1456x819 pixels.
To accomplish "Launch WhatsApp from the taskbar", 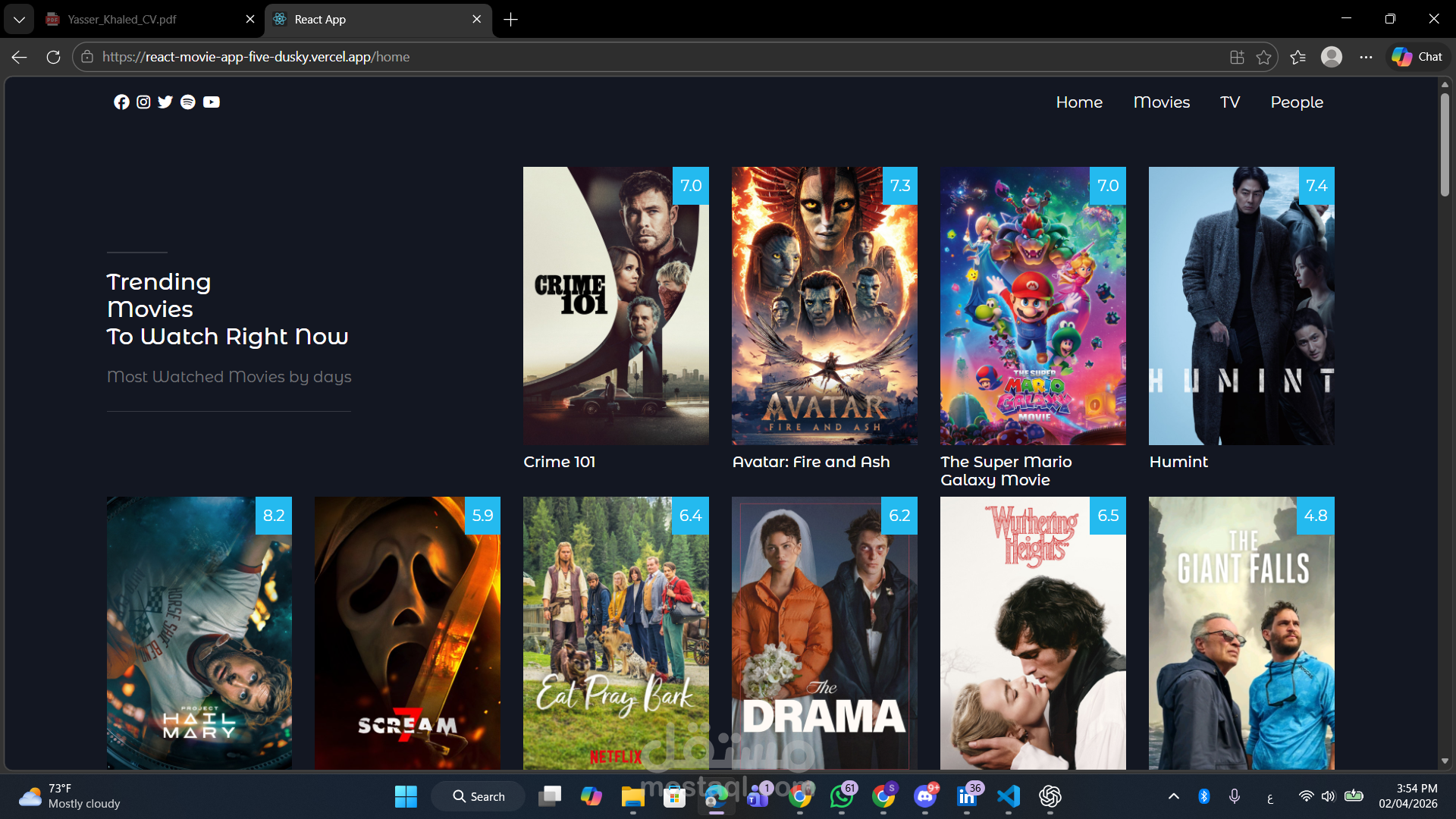I will 843,797.
